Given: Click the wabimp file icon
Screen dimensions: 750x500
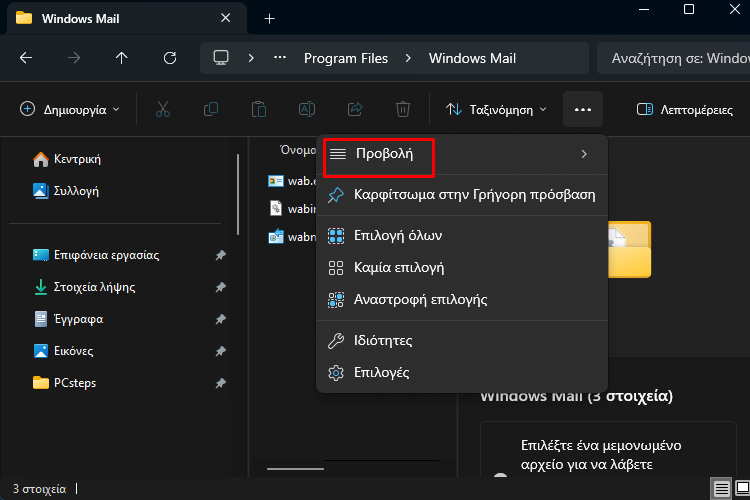Looking at the screenshot, I should click(x=276, y=209).
